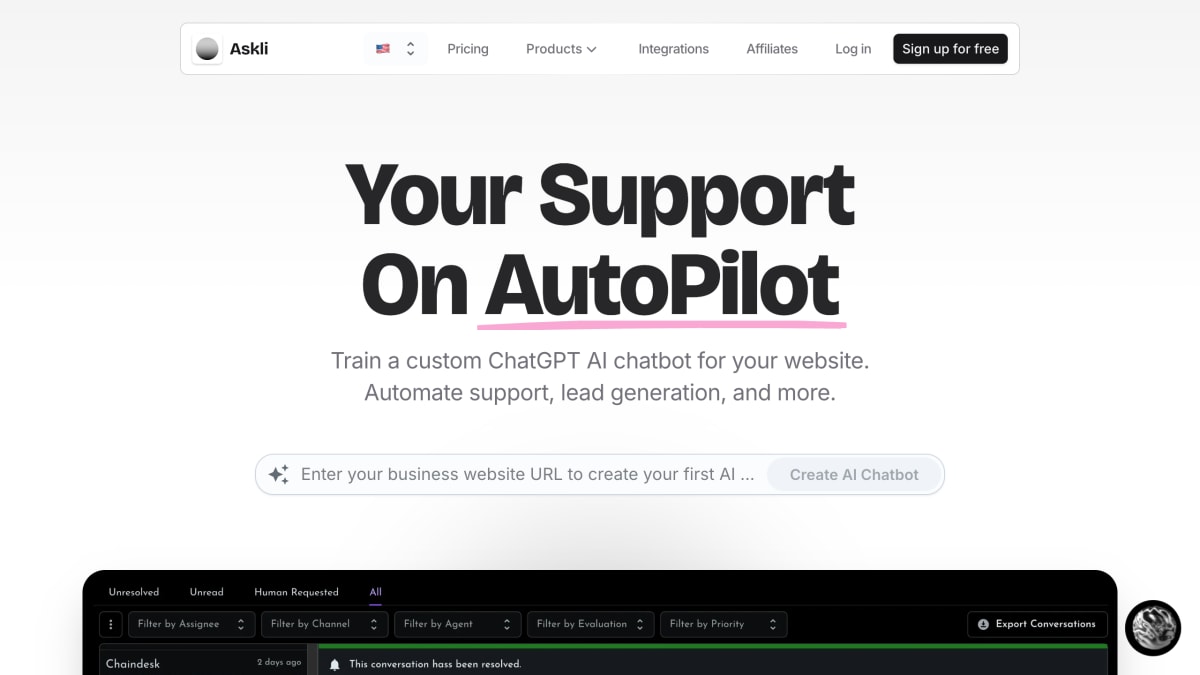1200x675 pixels.
Task: Click the "2 days ago" timestamp
Action: click(279, 663)
